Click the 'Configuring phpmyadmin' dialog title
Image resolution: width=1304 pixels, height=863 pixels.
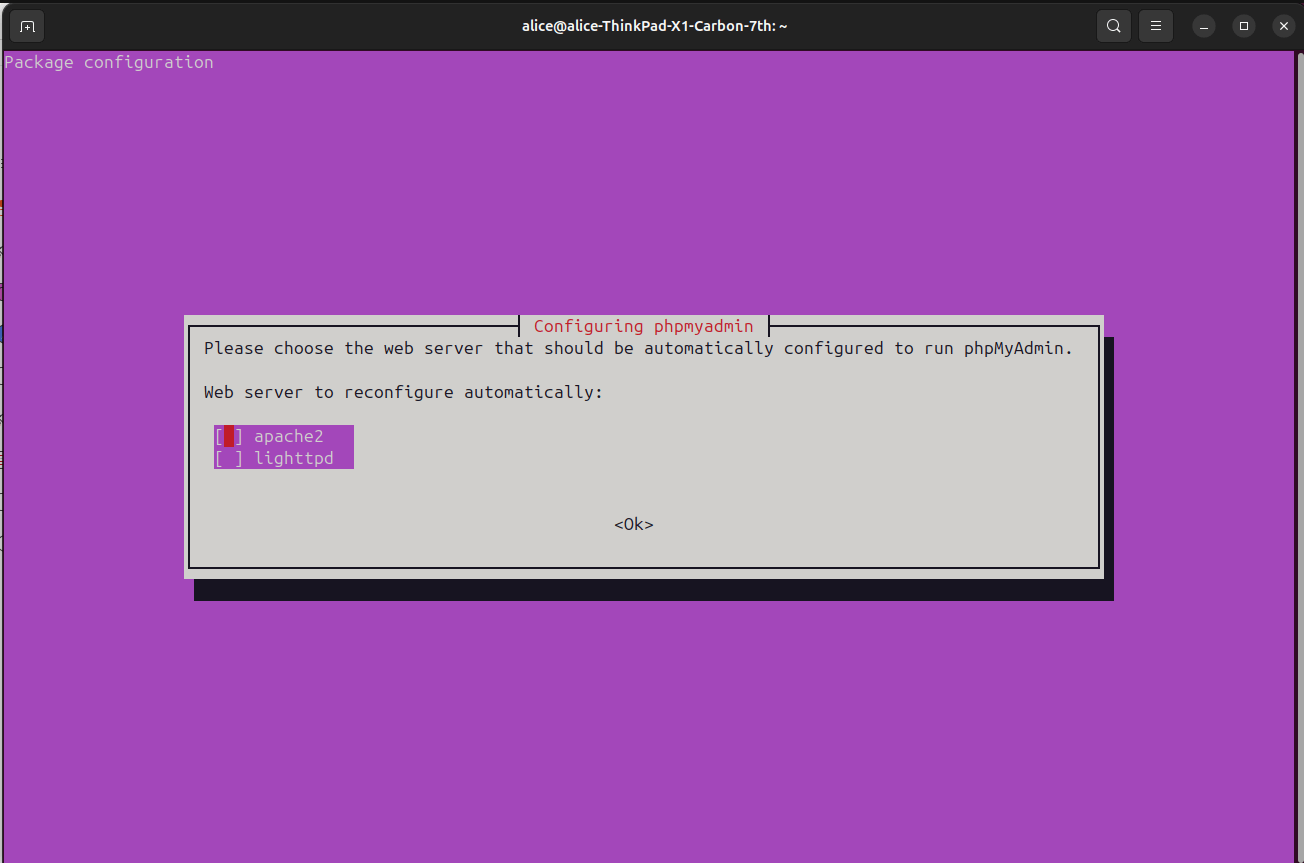click(x=644, y=326)
